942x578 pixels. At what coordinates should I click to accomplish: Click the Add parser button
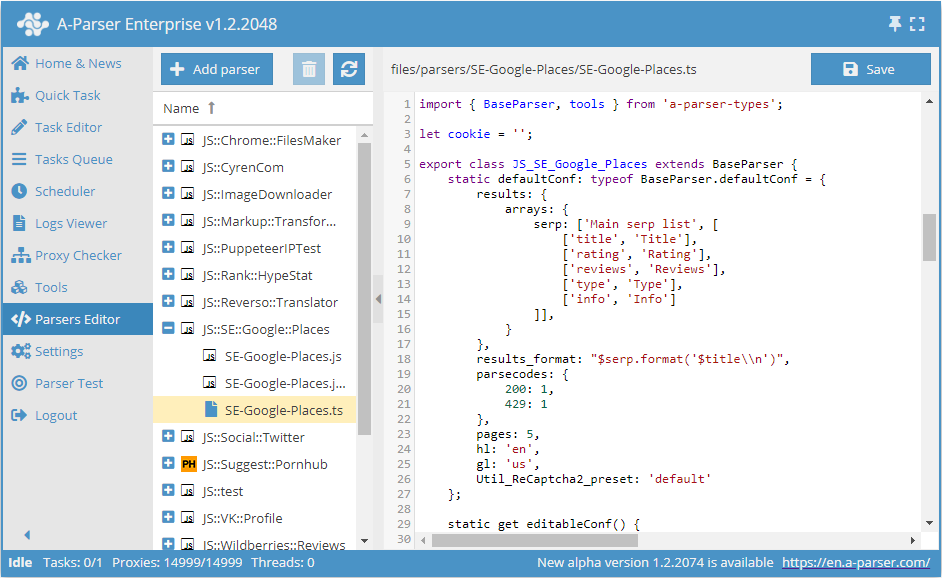coord(215,69)
